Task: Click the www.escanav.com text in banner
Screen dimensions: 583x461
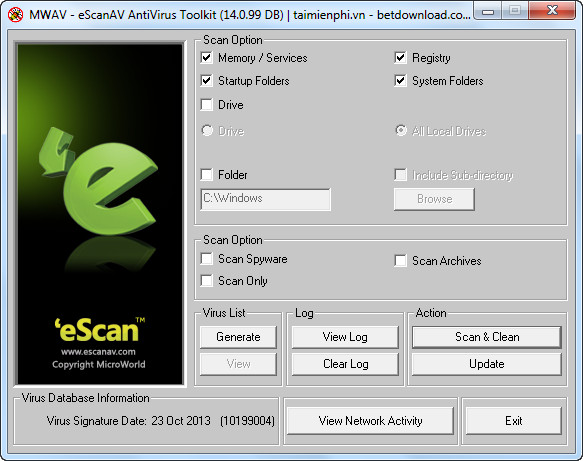Action: click(x=99, y=352)
